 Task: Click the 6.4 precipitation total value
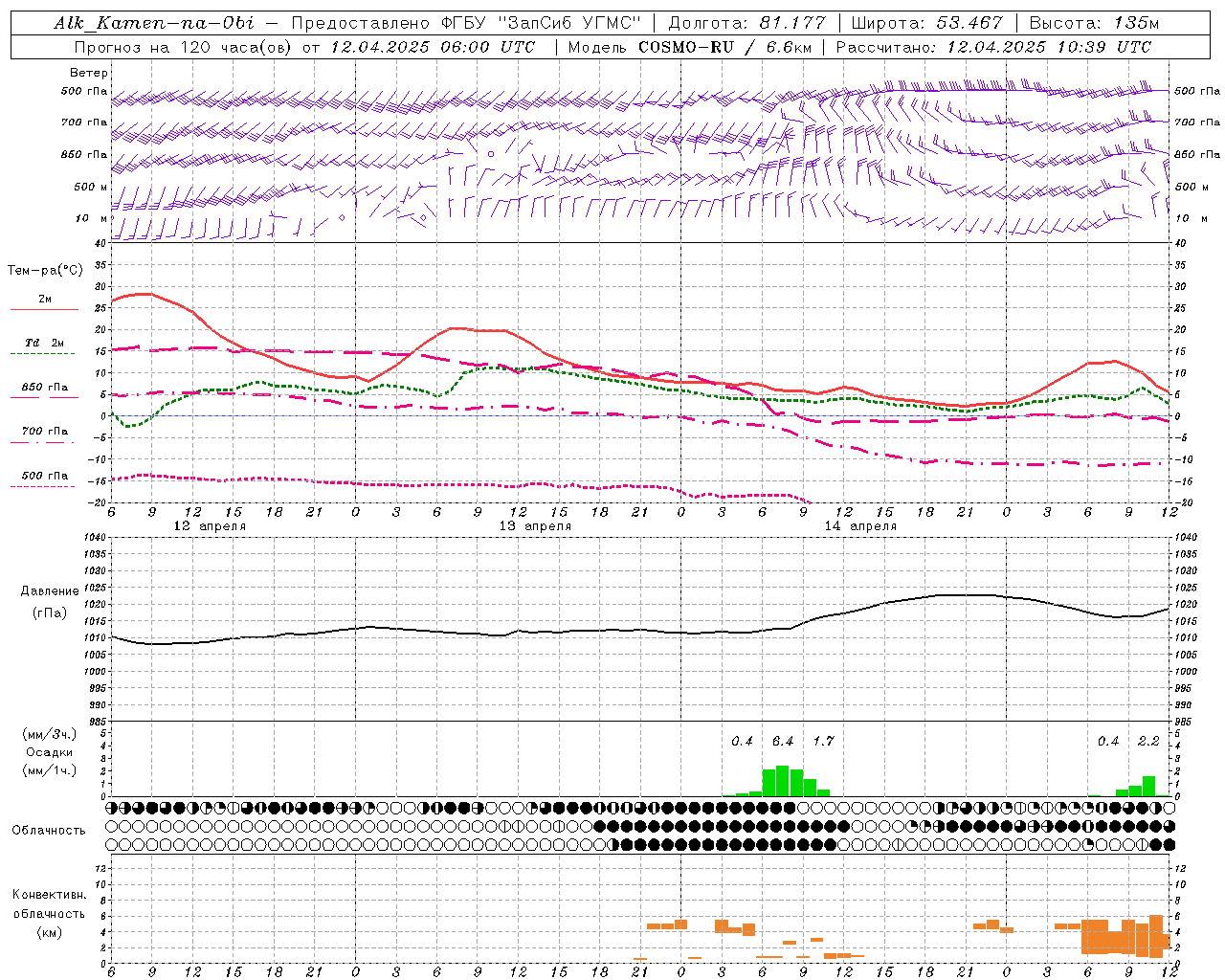783,741
